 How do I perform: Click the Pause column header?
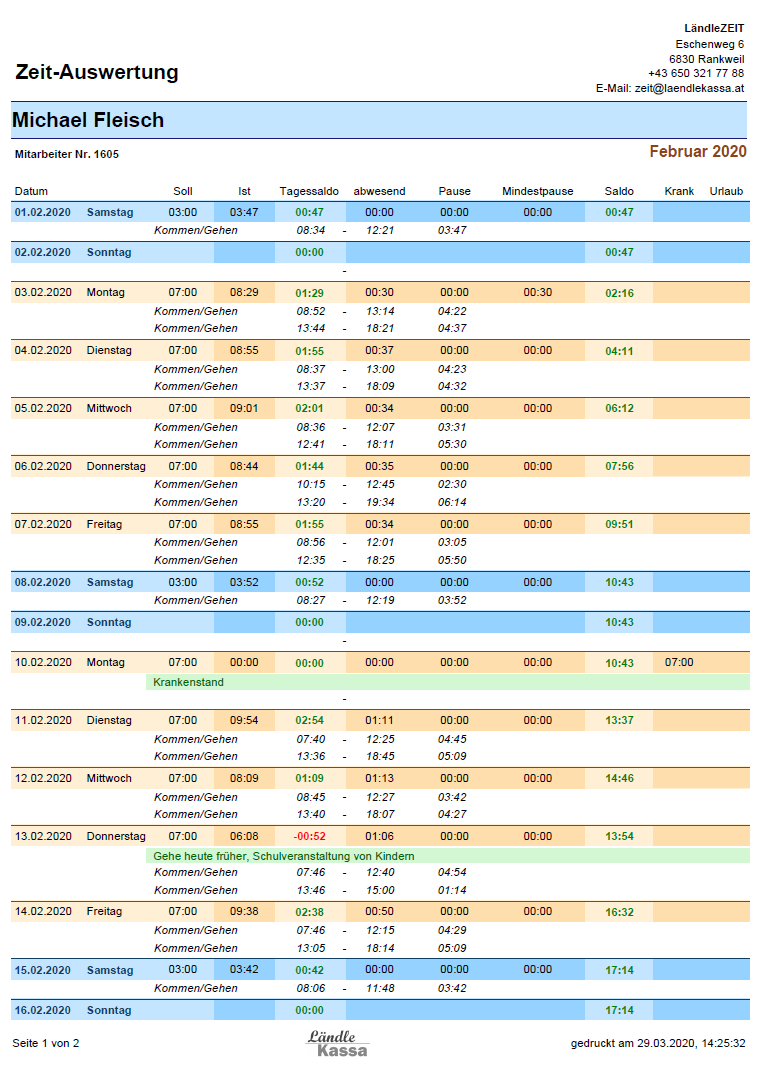454,191
